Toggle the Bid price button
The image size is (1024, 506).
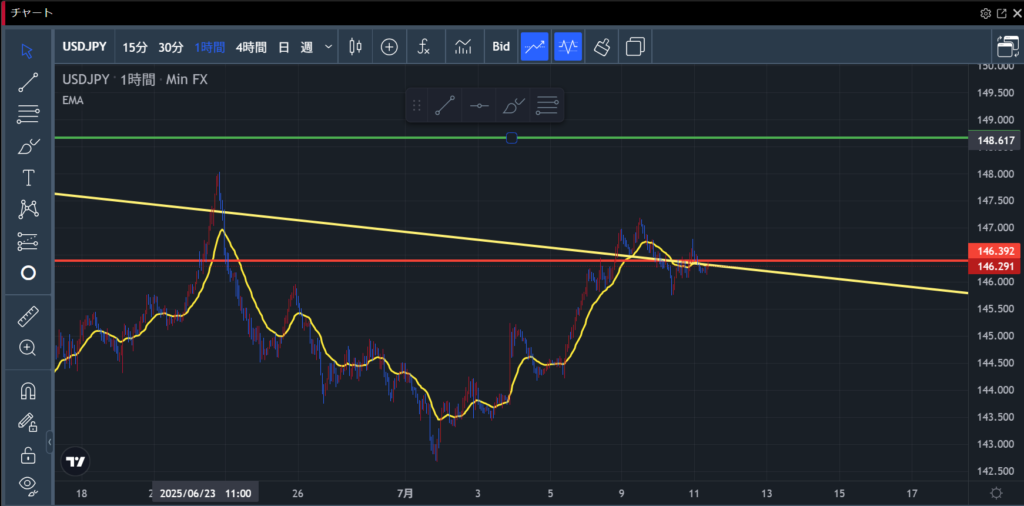501,47
